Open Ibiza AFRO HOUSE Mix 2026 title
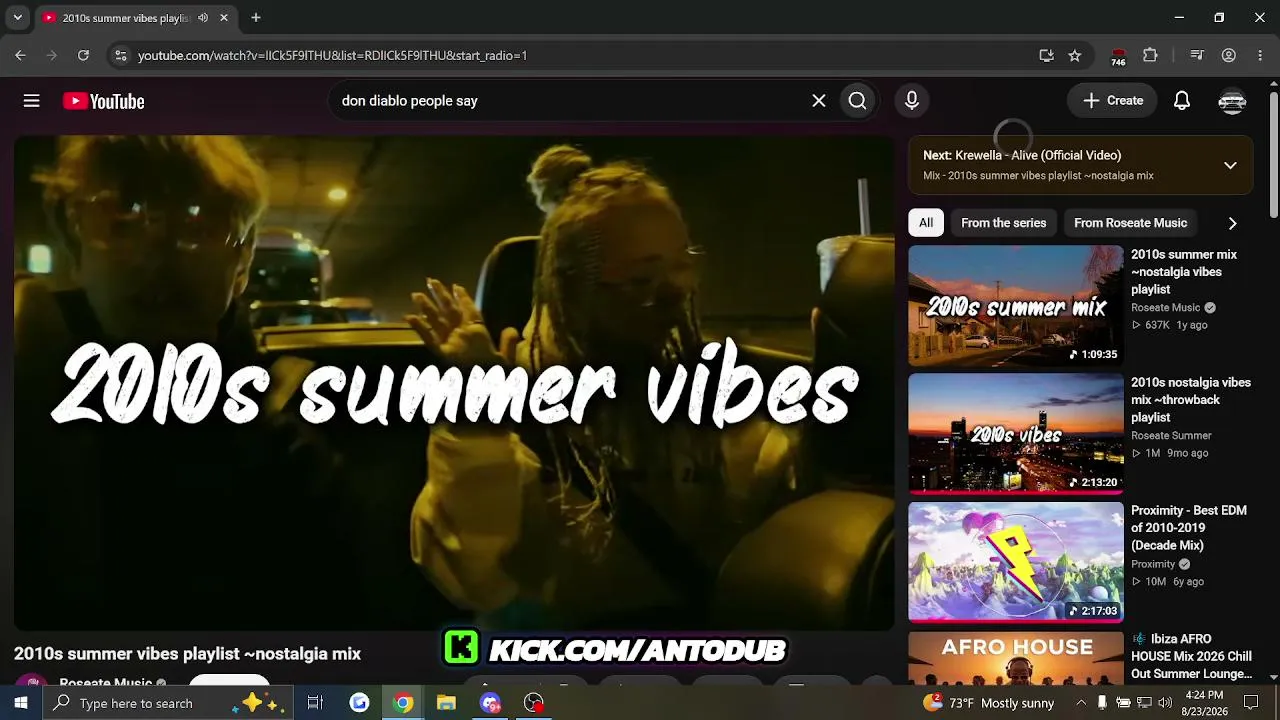Viewport: 1280px width, 720px height. (x=1192, y=656)
